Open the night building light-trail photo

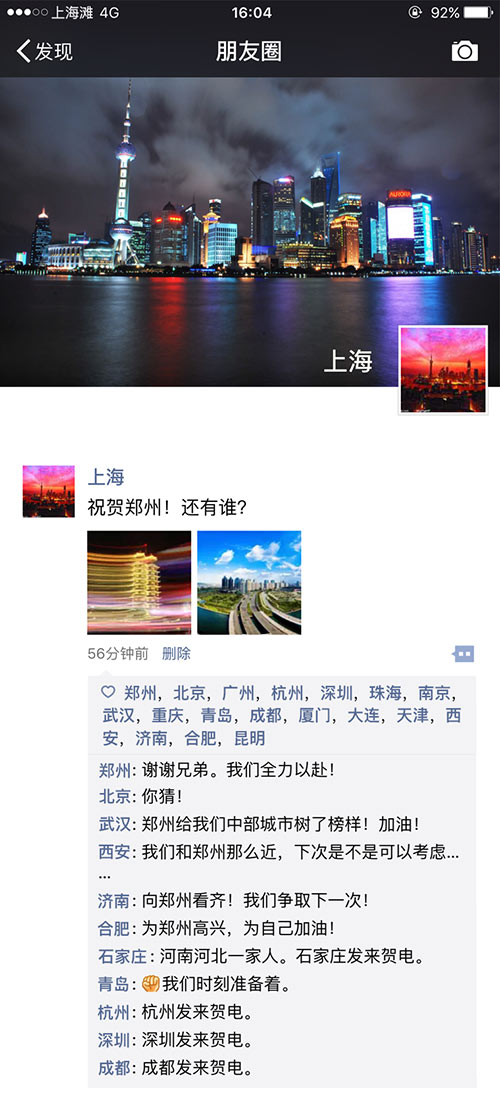click(139, 582)
